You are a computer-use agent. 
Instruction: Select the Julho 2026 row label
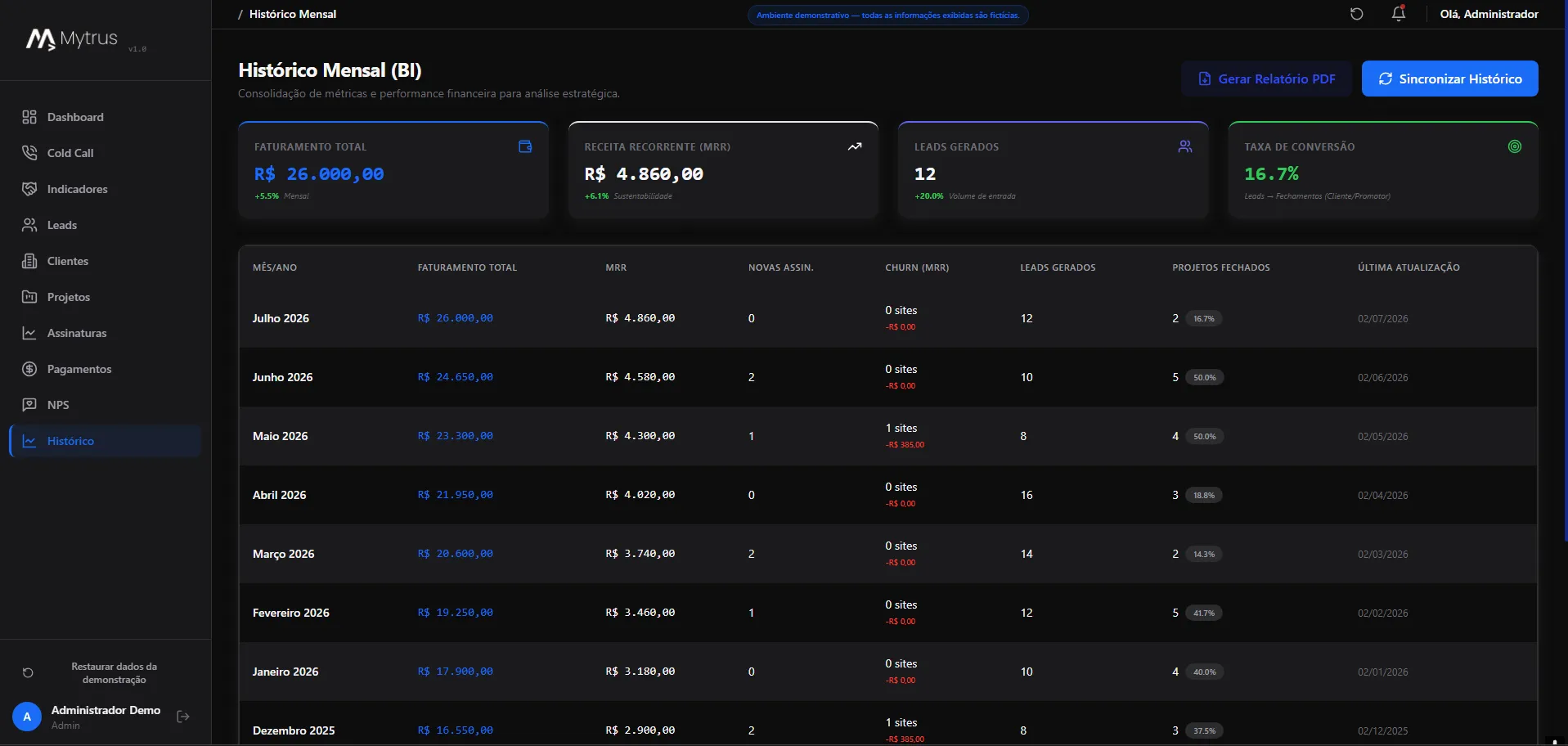pos(281,318)
